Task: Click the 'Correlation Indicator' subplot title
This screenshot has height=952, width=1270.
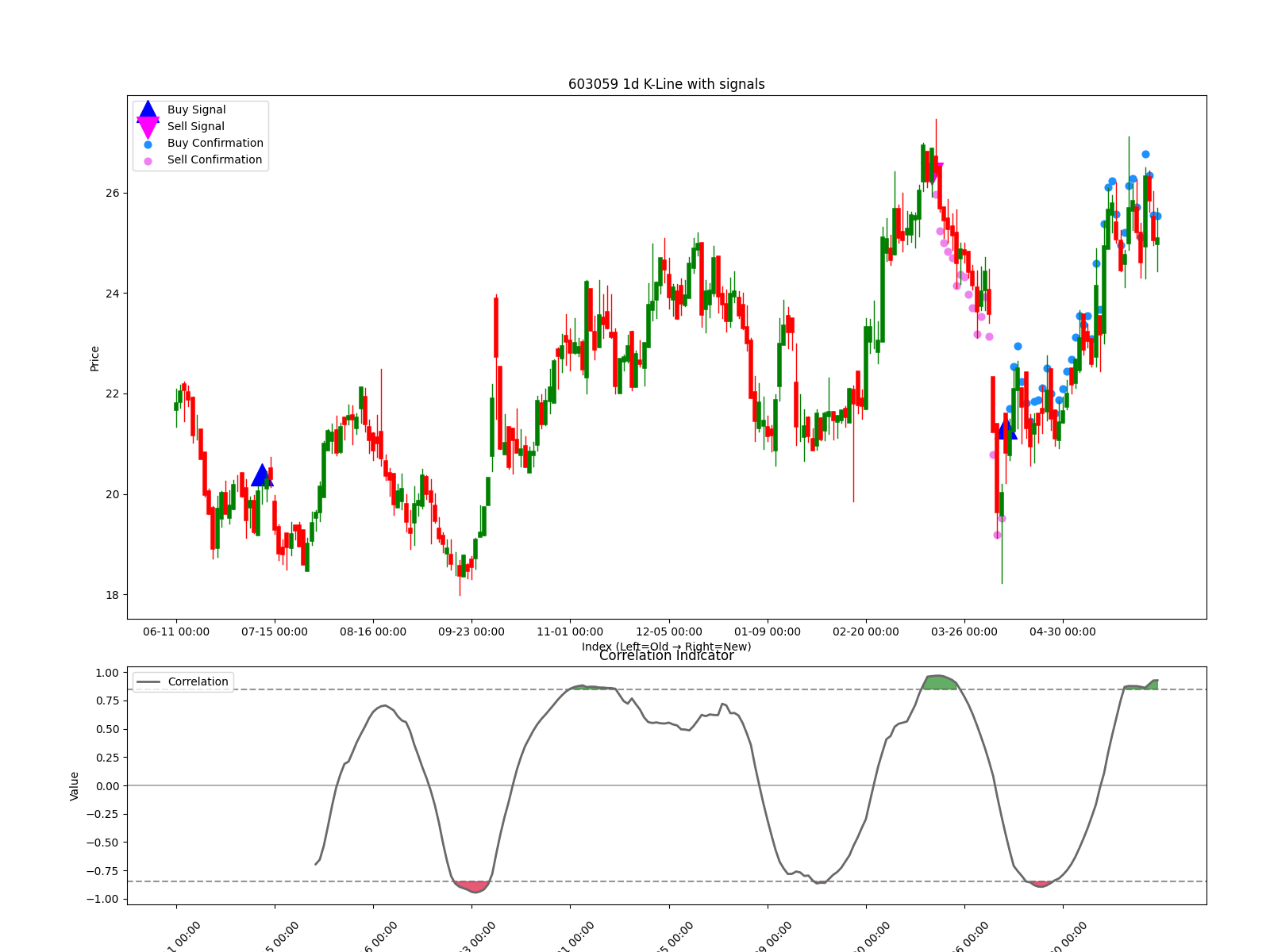Action: click(667, 656)
